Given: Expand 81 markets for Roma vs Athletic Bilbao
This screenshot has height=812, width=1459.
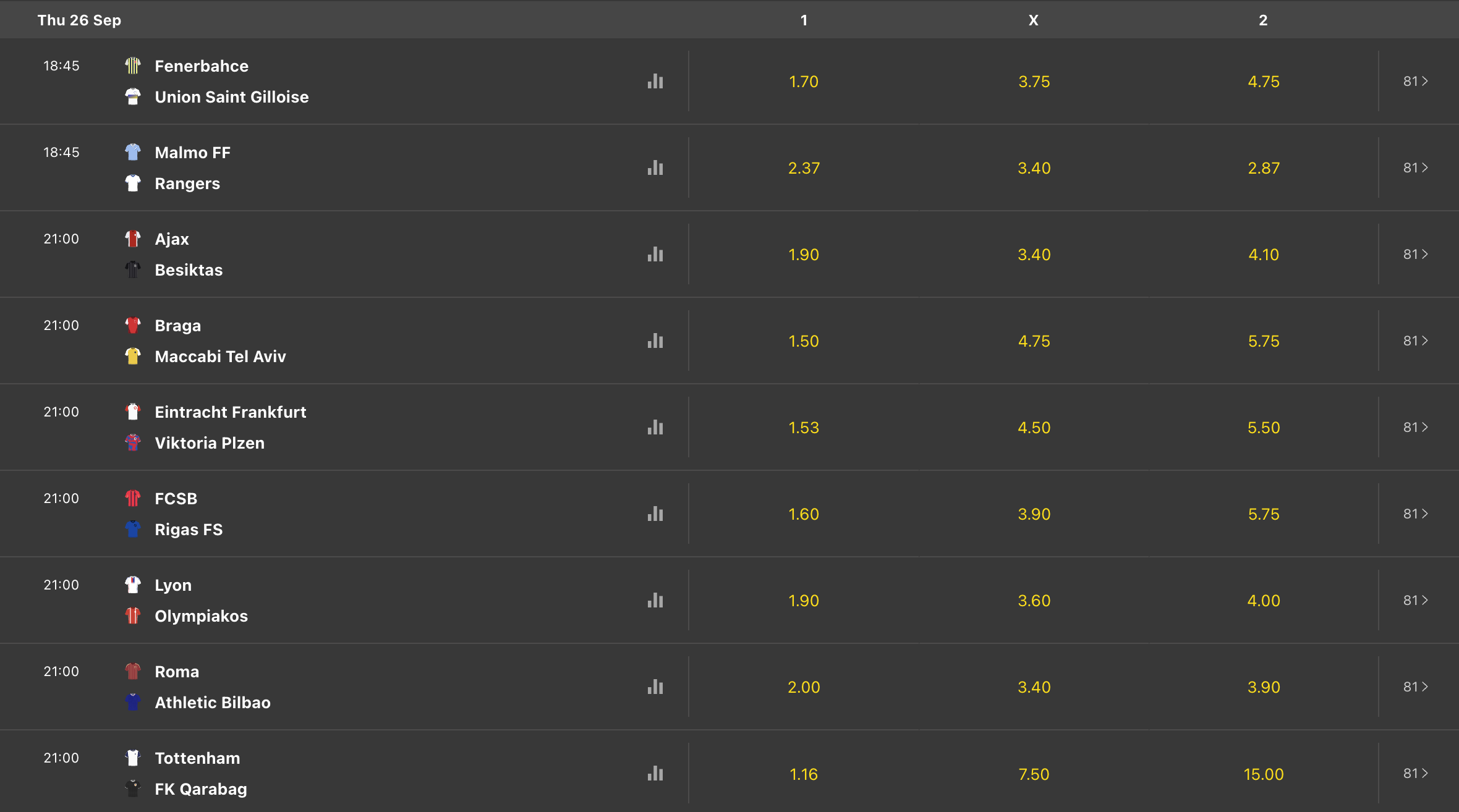Looking at the screenshot, I should (x=1416, y=687).
